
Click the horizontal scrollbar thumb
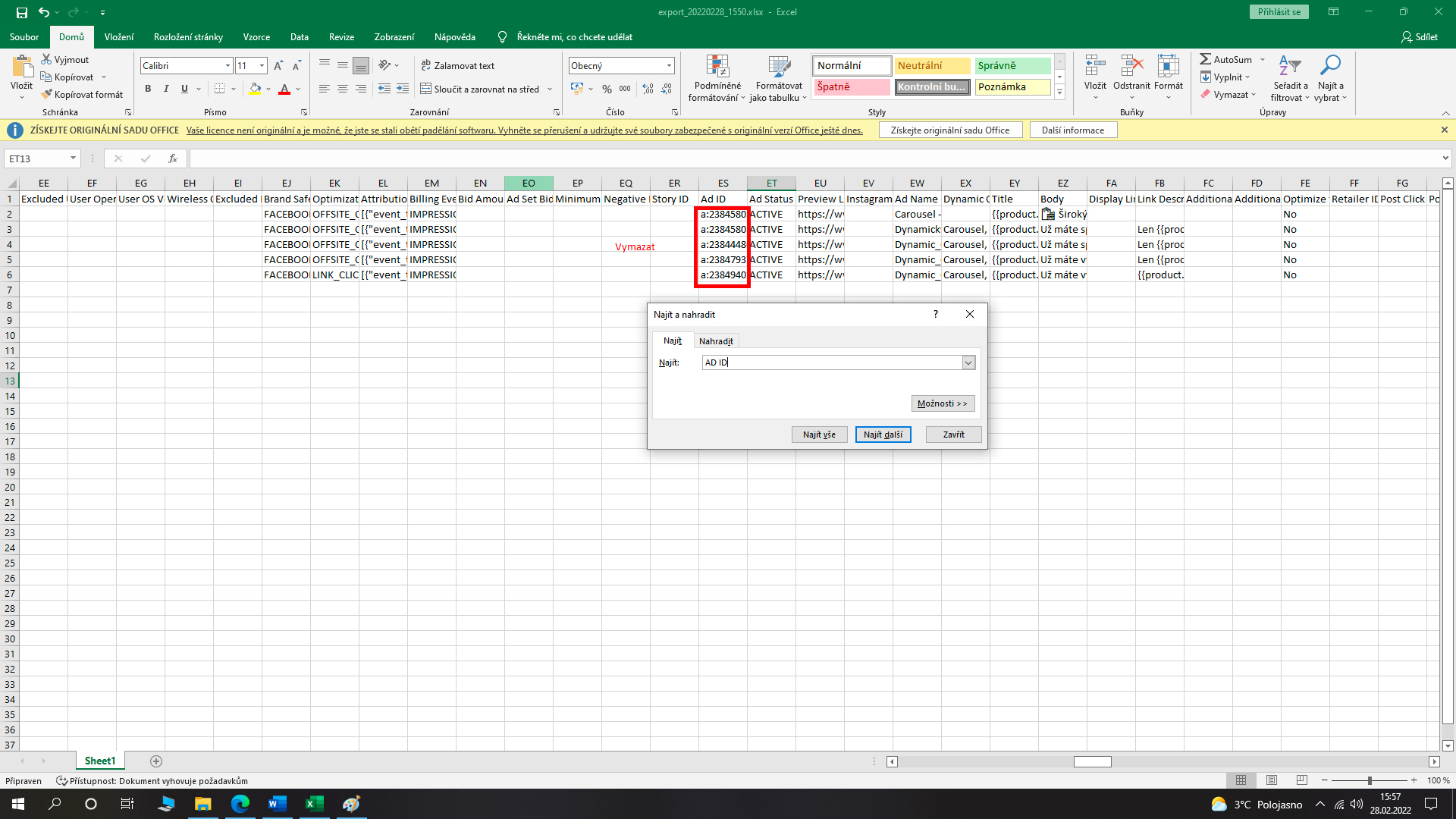(x=1093, y=761)
